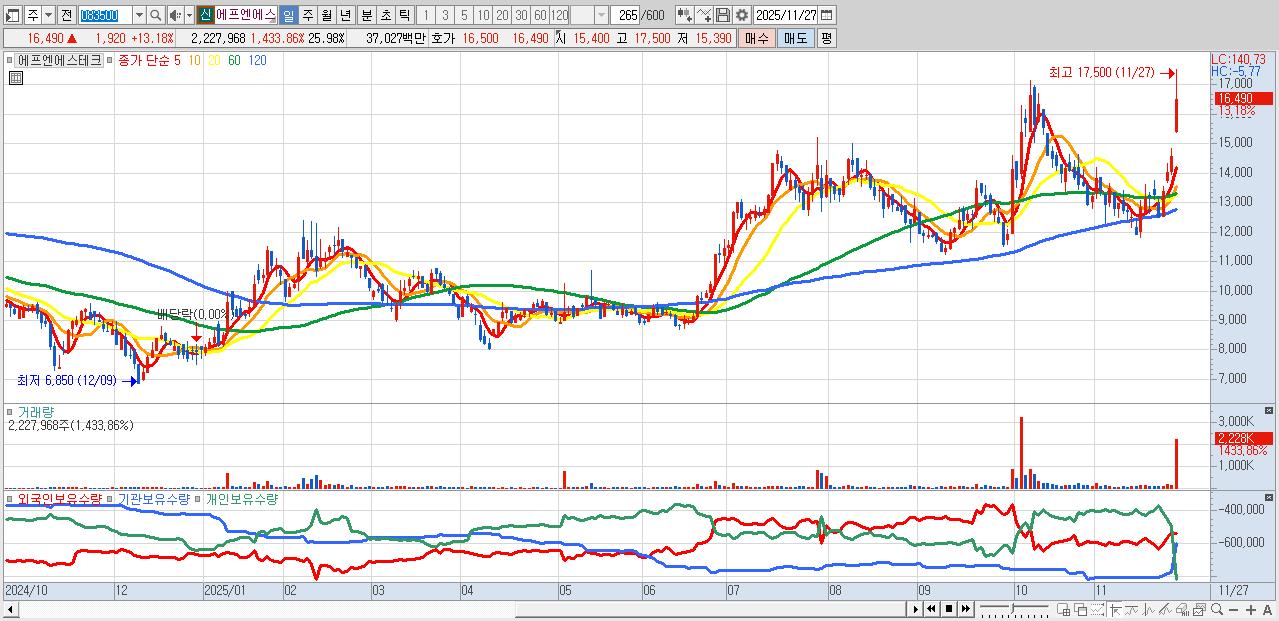Click the trend line pencil icon in bottom bar
Screen dimensions: 1279x621
[1166, 609]
